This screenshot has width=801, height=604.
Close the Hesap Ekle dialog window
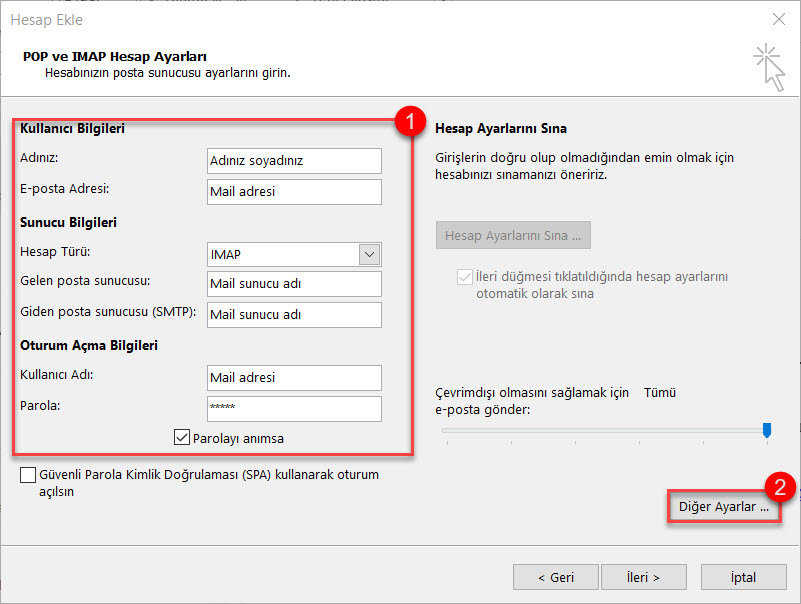778,19
